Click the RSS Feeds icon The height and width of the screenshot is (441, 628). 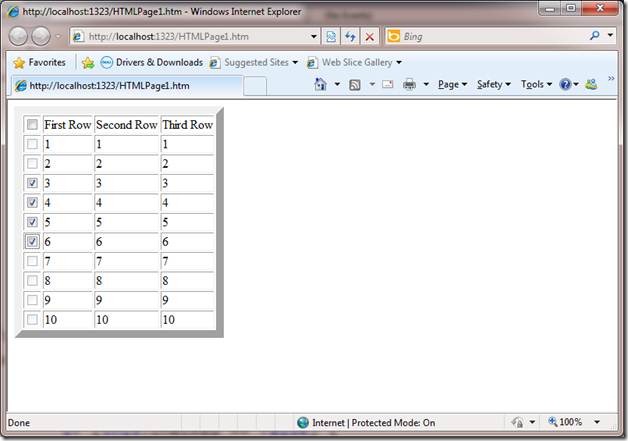click(x=355, y=85)
